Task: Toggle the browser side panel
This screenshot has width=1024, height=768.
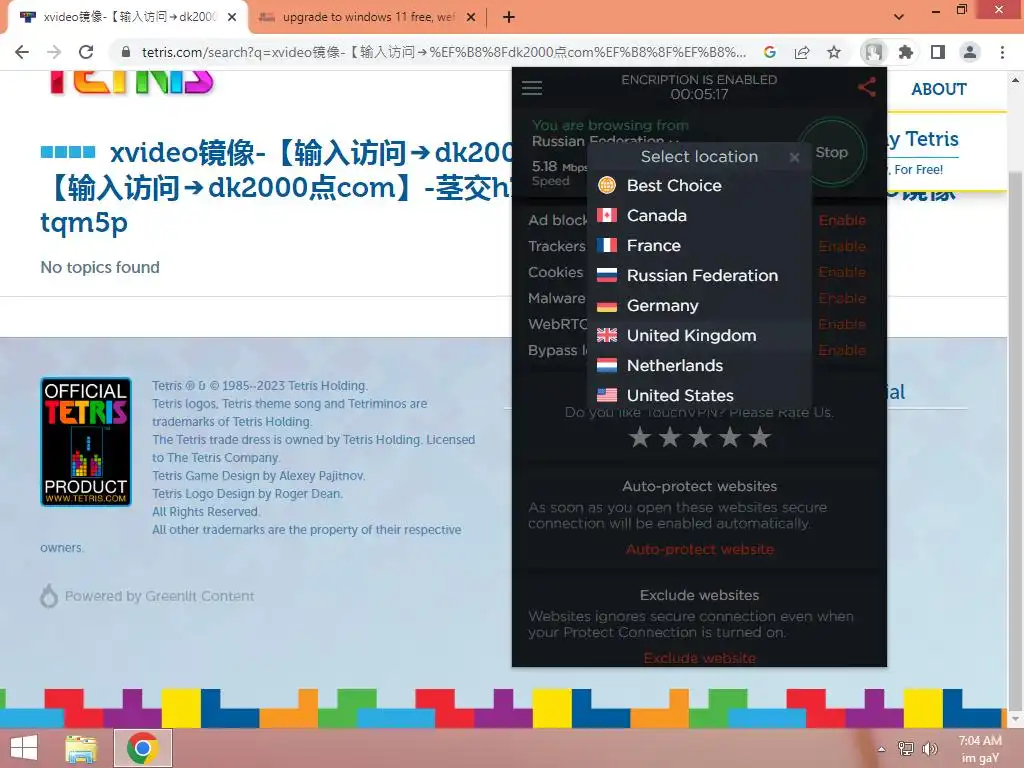Action: click(x=938, y=52)
